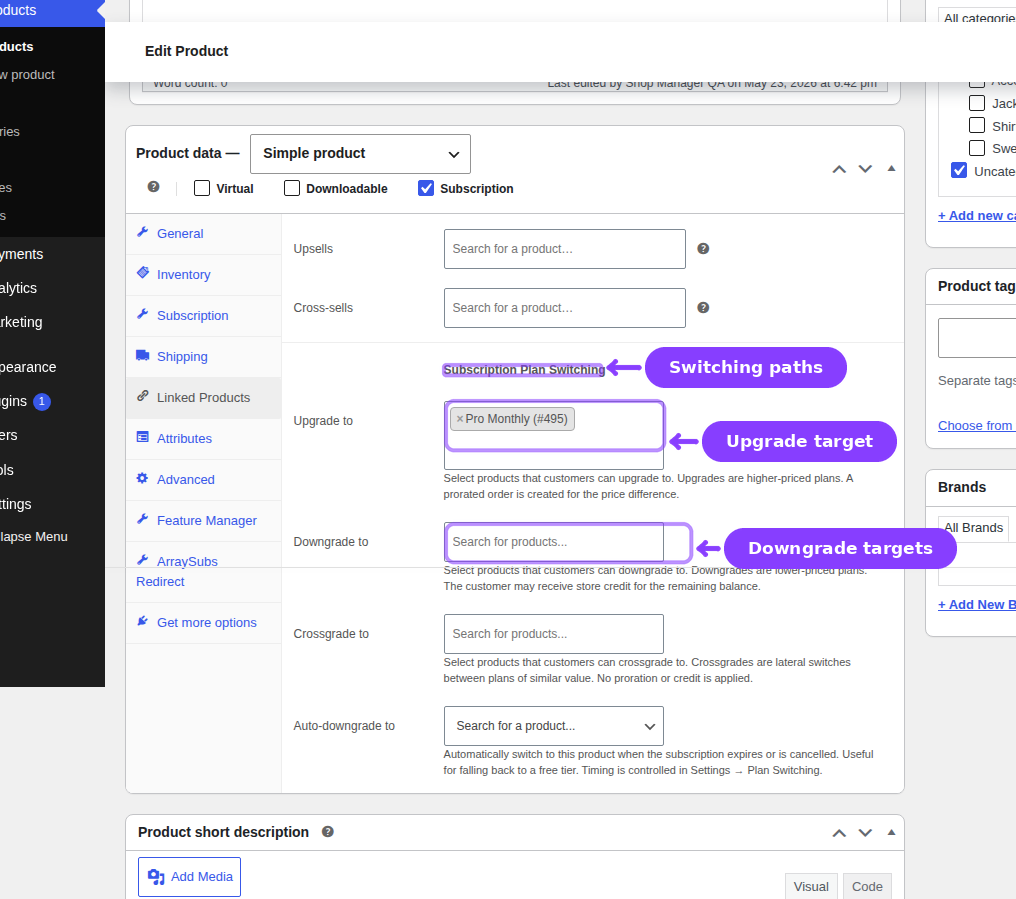Click the Add Media button
Viewport: 1016px width, 899px height.
(189, 877)
